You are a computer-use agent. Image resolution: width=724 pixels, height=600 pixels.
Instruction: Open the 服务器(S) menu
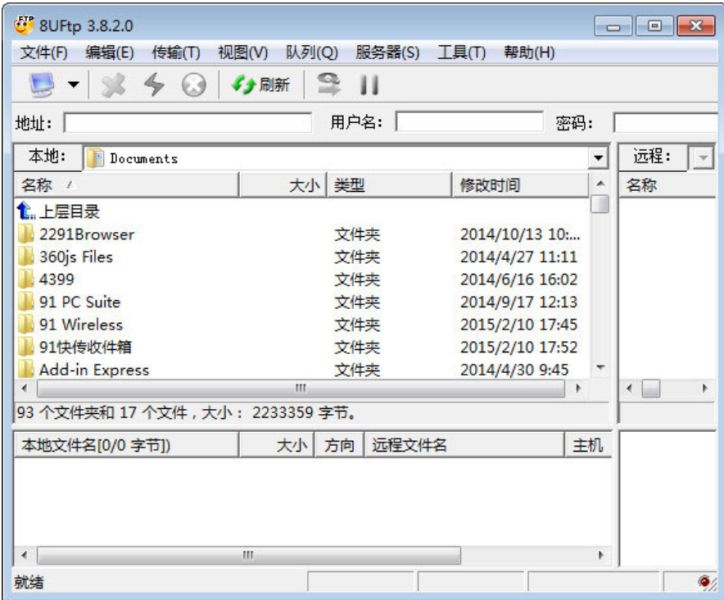387,52
